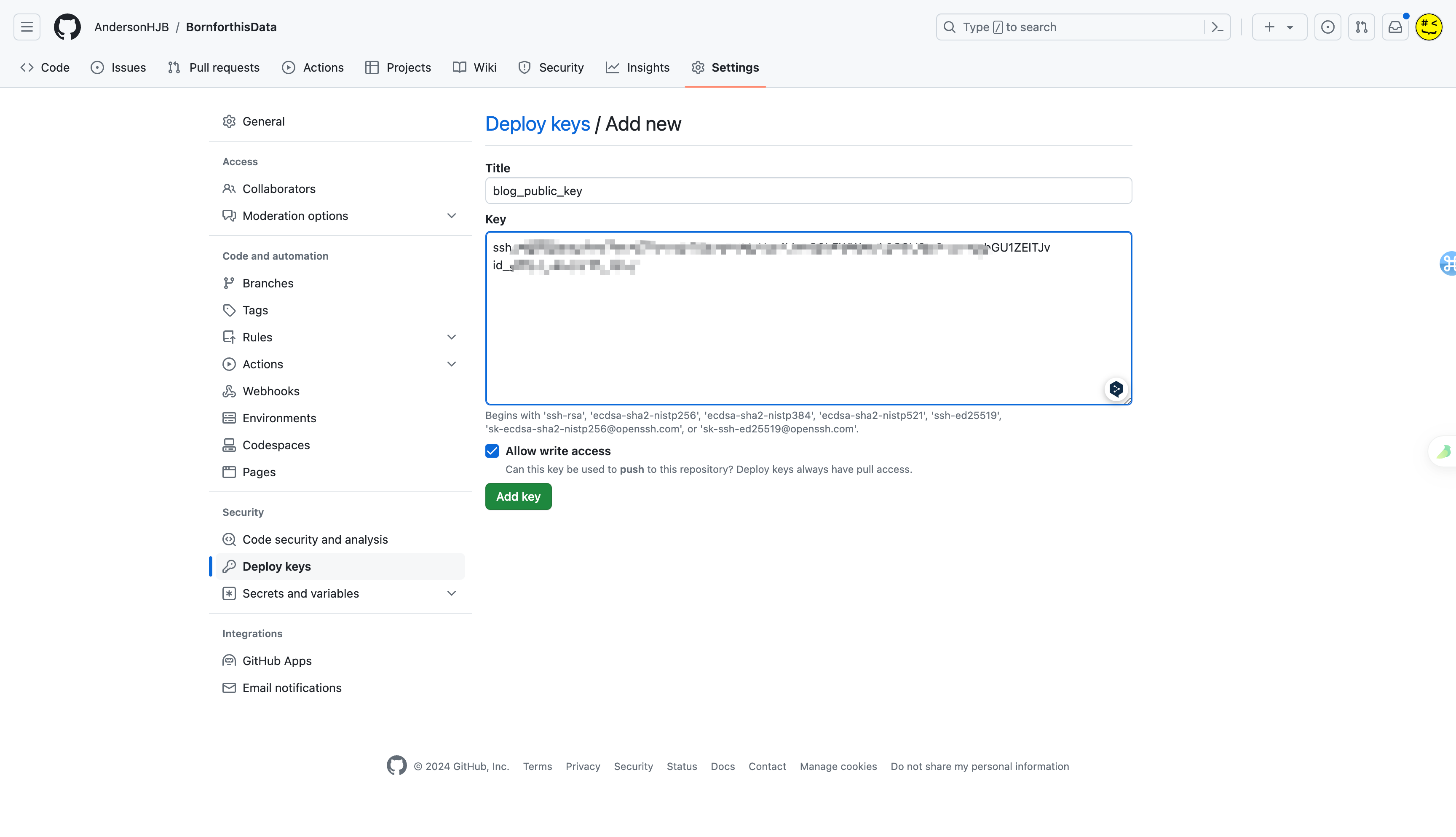Open the issues shortcut icon in header
This screenshot has width=1456, height=837.
tap(1328, 27)
